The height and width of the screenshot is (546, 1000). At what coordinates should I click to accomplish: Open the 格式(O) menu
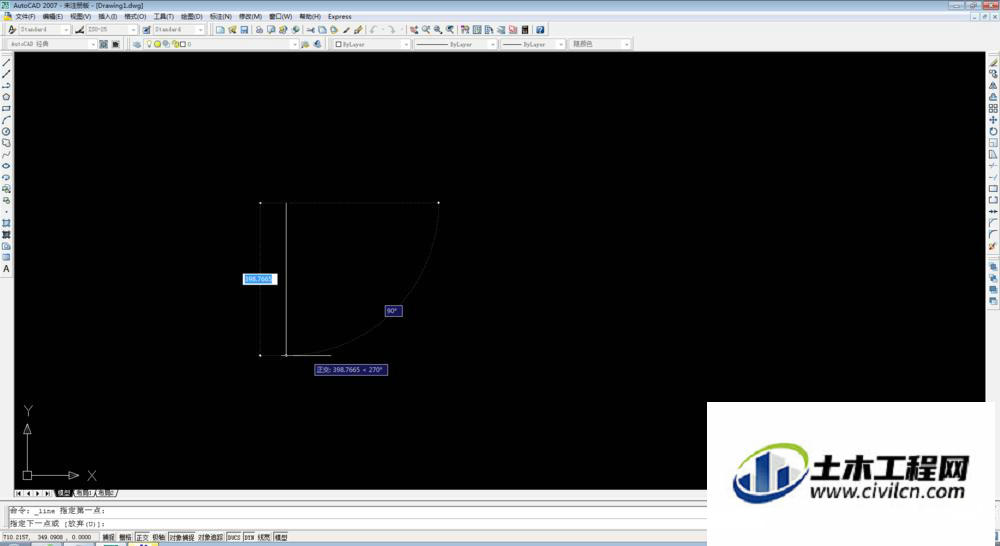135,17
